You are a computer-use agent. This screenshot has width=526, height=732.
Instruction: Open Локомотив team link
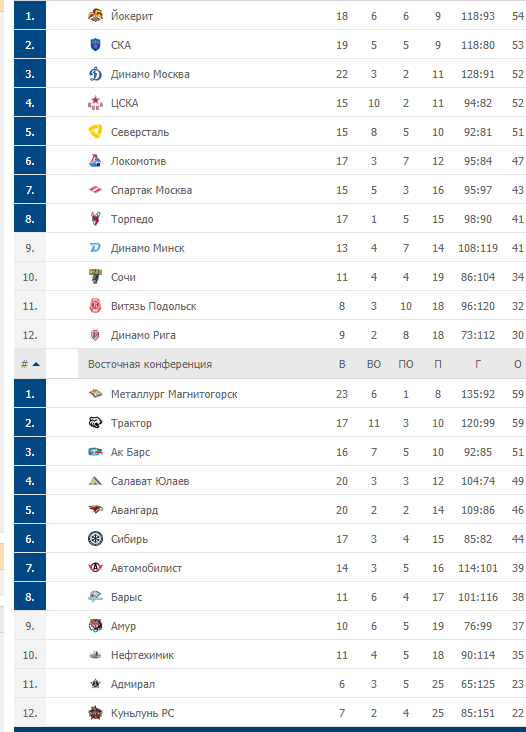tap(138, 161)
